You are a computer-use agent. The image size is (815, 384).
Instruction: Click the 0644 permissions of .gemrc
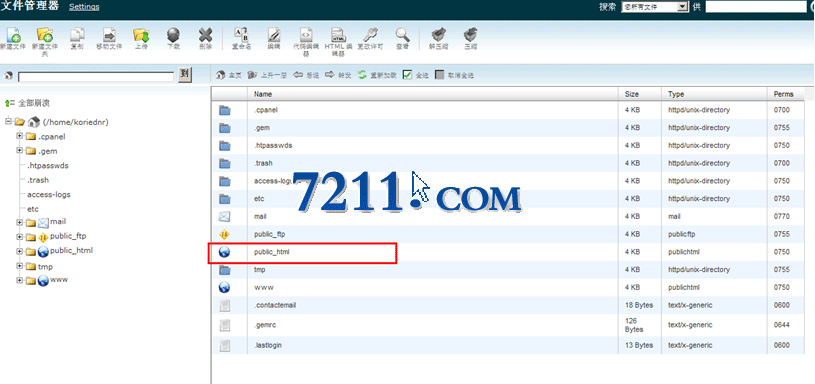click(781, 325)
